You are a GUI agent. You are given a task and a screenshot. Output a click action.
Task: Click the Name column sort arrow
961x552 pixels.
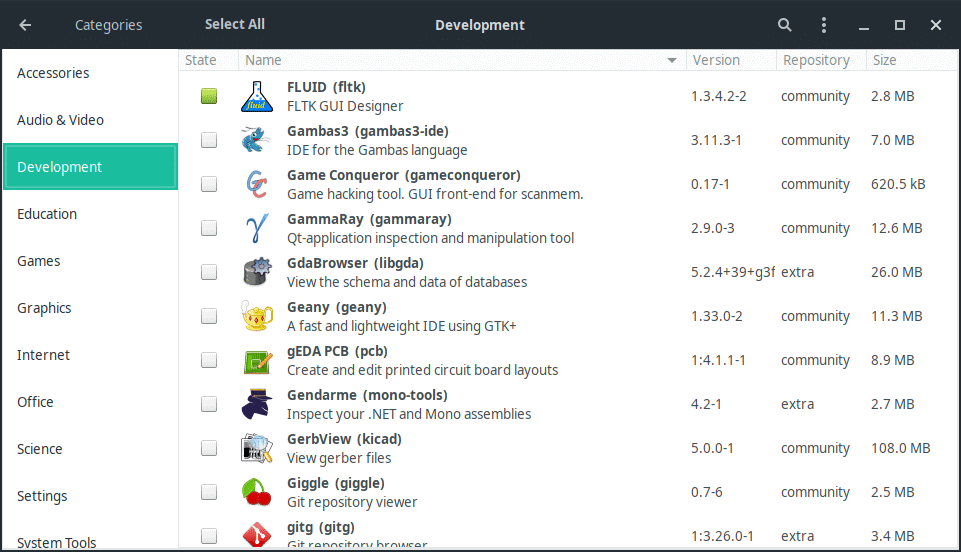[x=672, y=61]
